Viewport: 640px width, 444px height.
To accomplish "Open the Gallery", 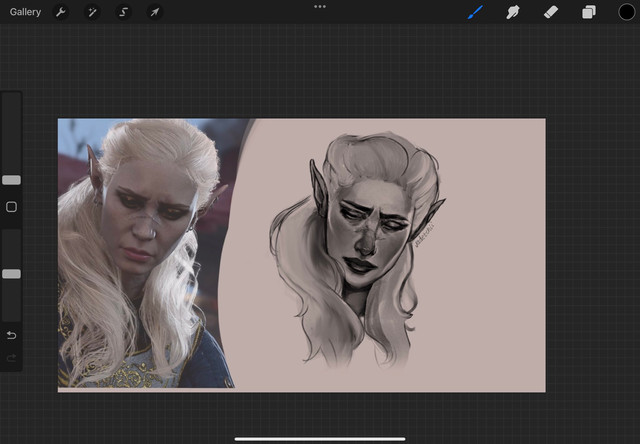I will 25,12.
